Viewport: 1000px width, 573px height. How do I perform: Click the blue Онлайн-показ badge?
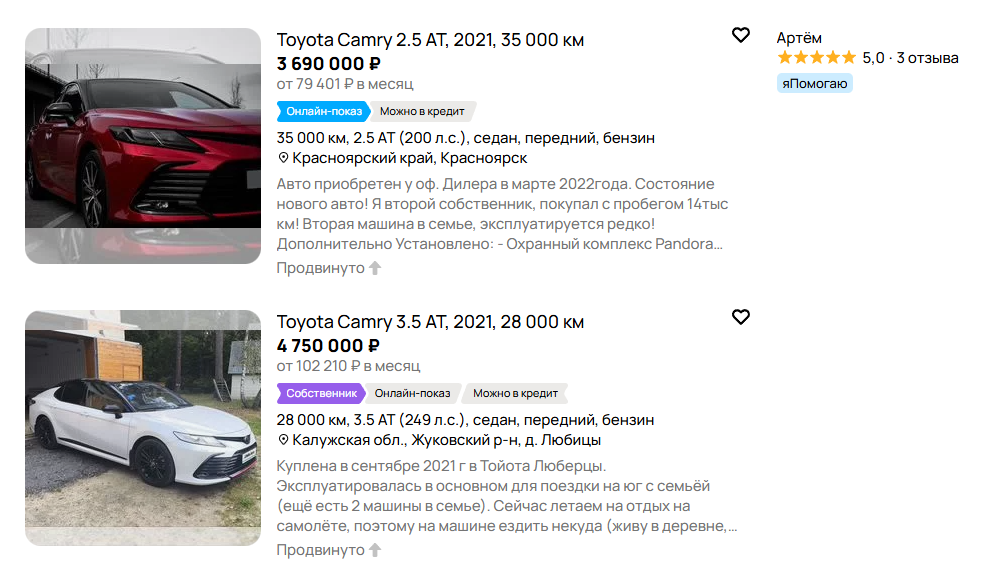(x=323, y=112)
